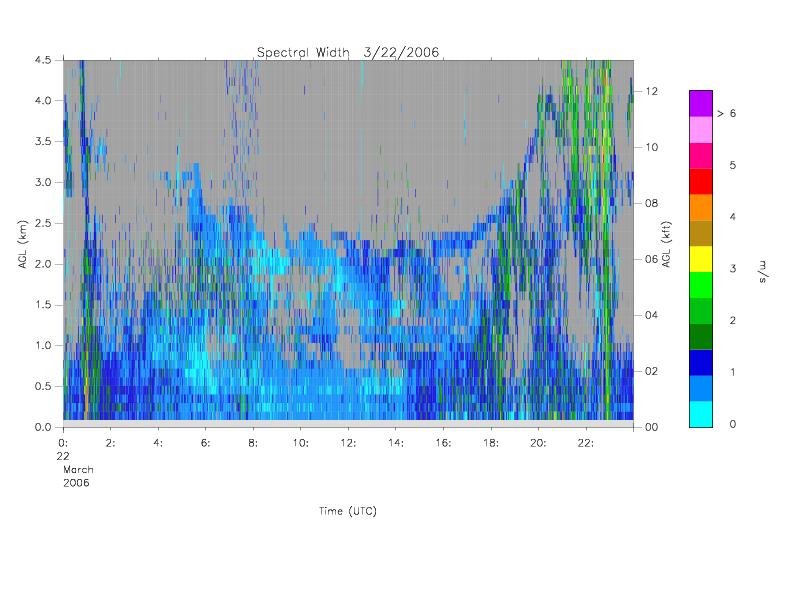
Task: Click the 'AGL (kft)' right axis title
Action: (666, 244)
